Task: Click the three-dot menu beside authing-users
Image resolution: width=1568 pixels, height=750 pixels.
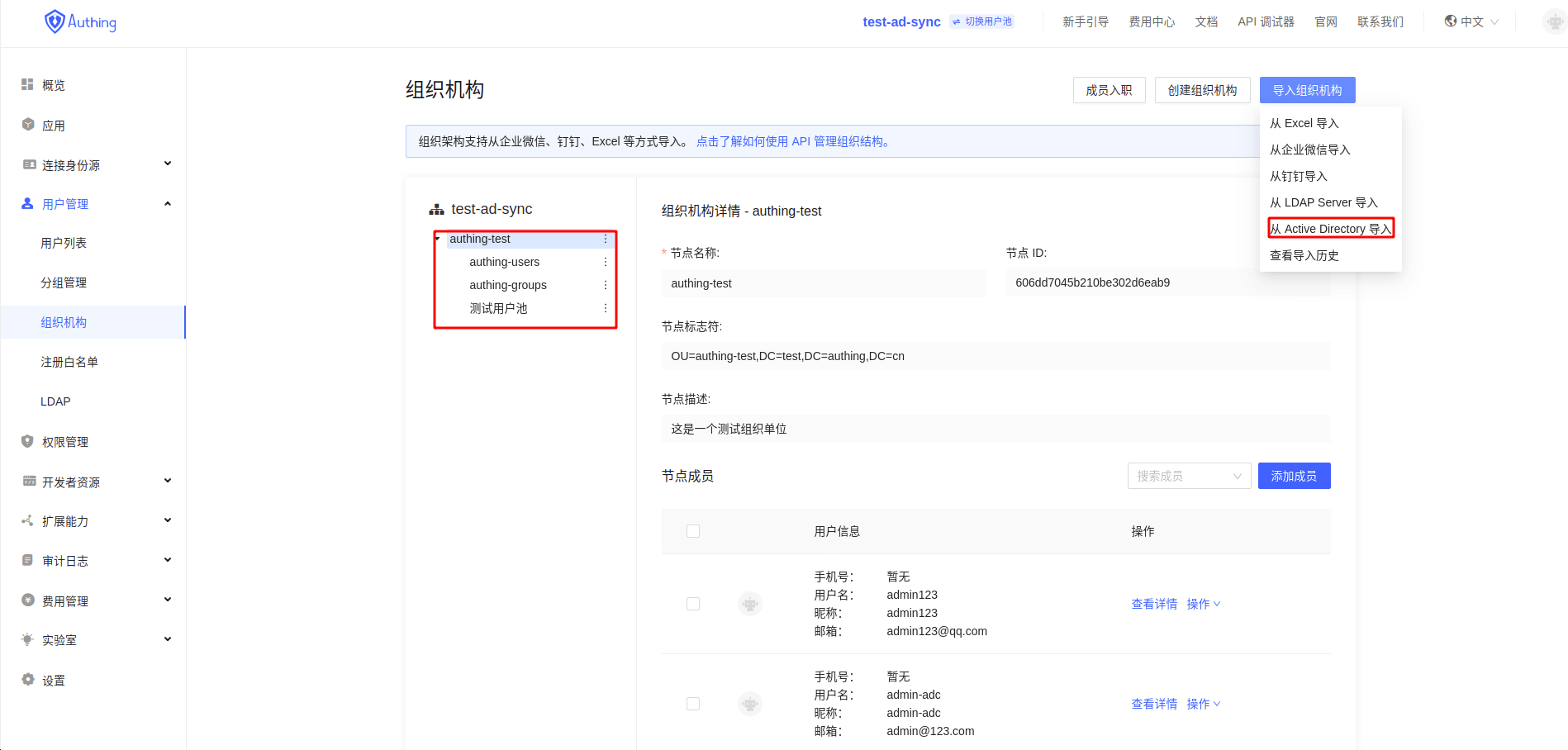Action: pyautogui.click(x=605, y=262)
